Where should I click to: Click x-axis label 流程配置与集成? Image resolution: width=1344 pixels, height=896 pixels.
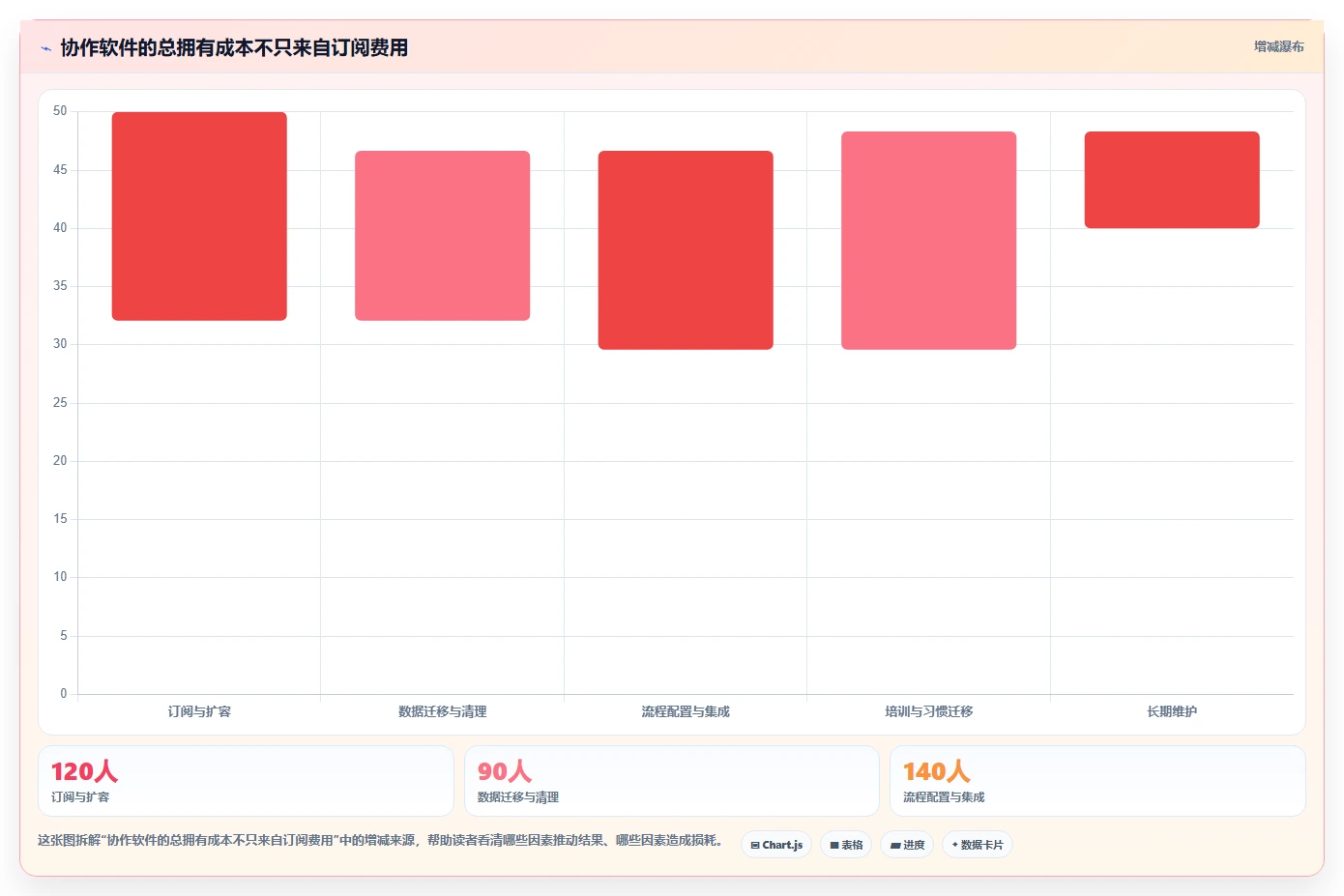coord(686,711)
